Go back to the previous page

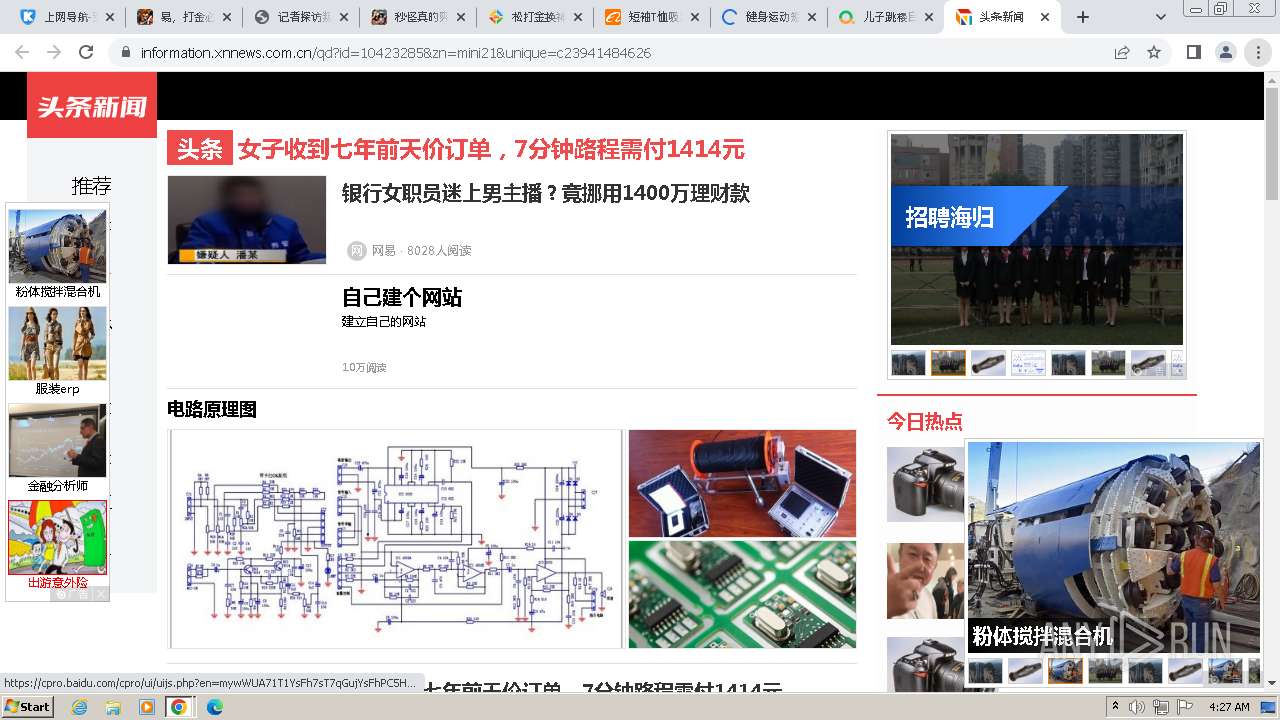(22, 52)
